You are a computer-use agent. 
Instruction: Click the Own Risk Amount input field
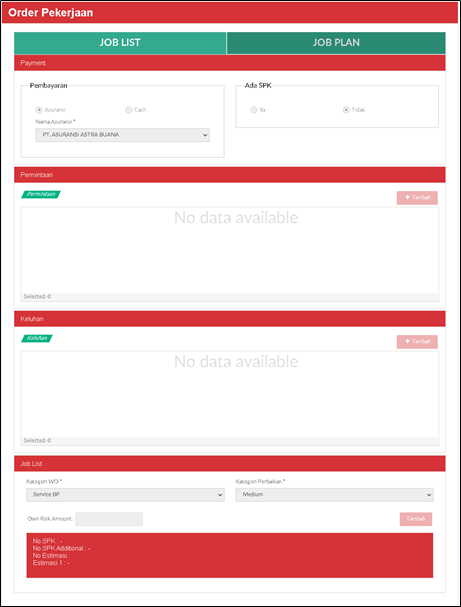[x=109, y=519]
